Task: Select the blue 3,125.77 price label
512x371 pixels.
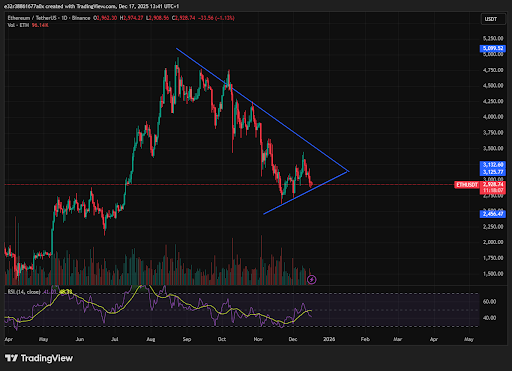Action: tap(493, 172)
